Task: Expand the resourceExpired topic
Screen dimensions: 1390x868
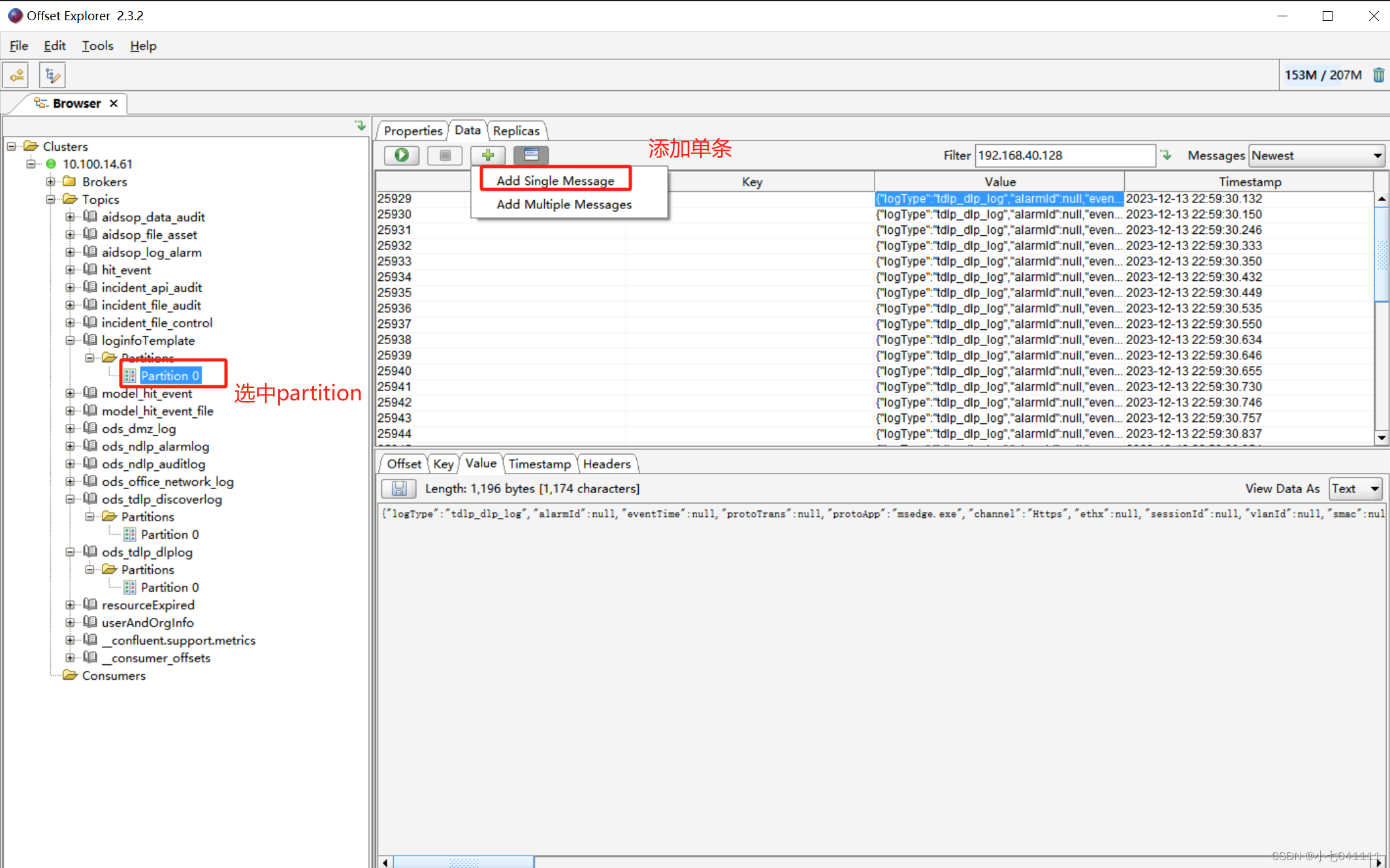Action: click(71, 605)
